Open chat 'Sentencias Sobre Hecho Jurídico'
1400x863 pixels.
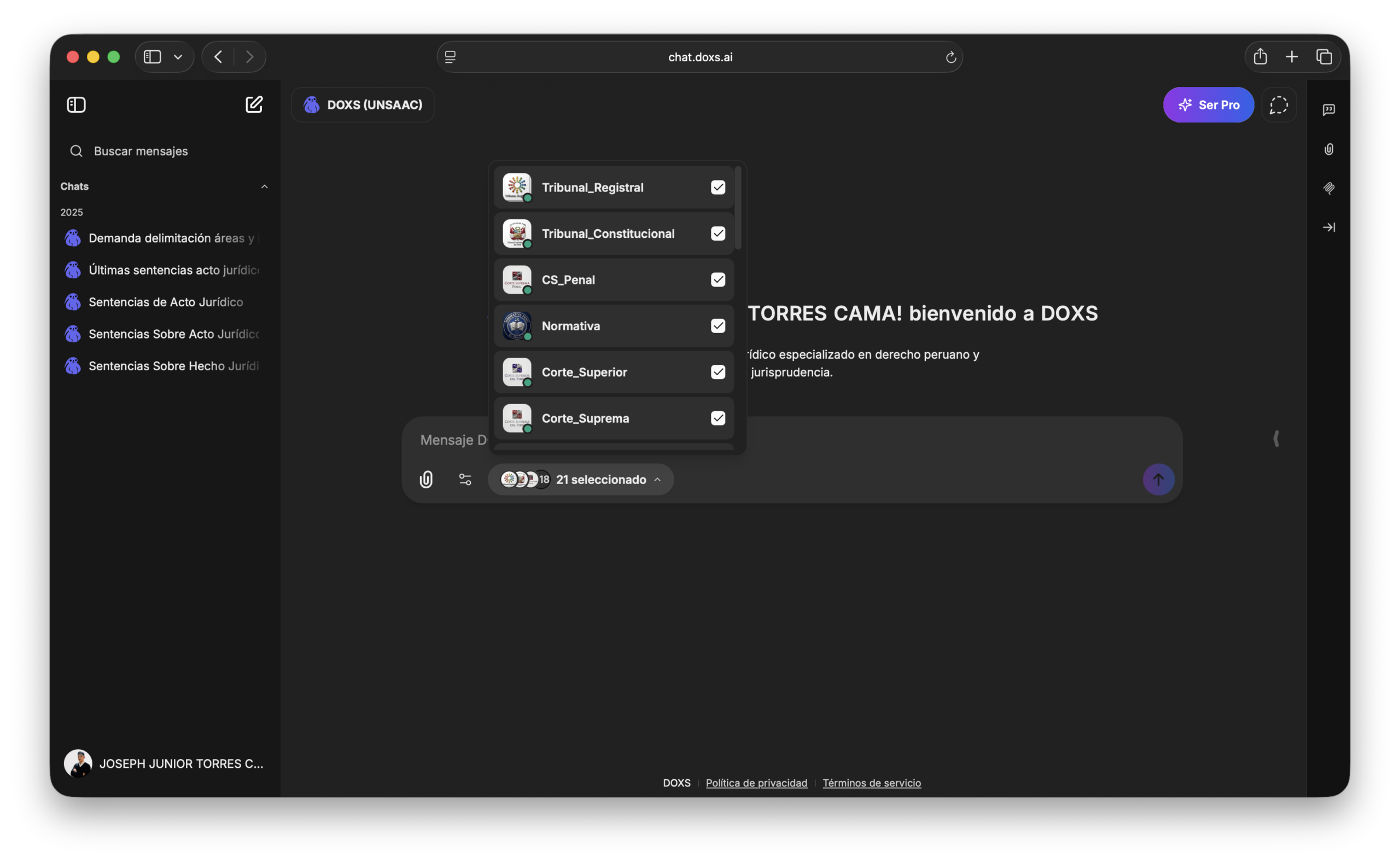[x=165, y=366]
